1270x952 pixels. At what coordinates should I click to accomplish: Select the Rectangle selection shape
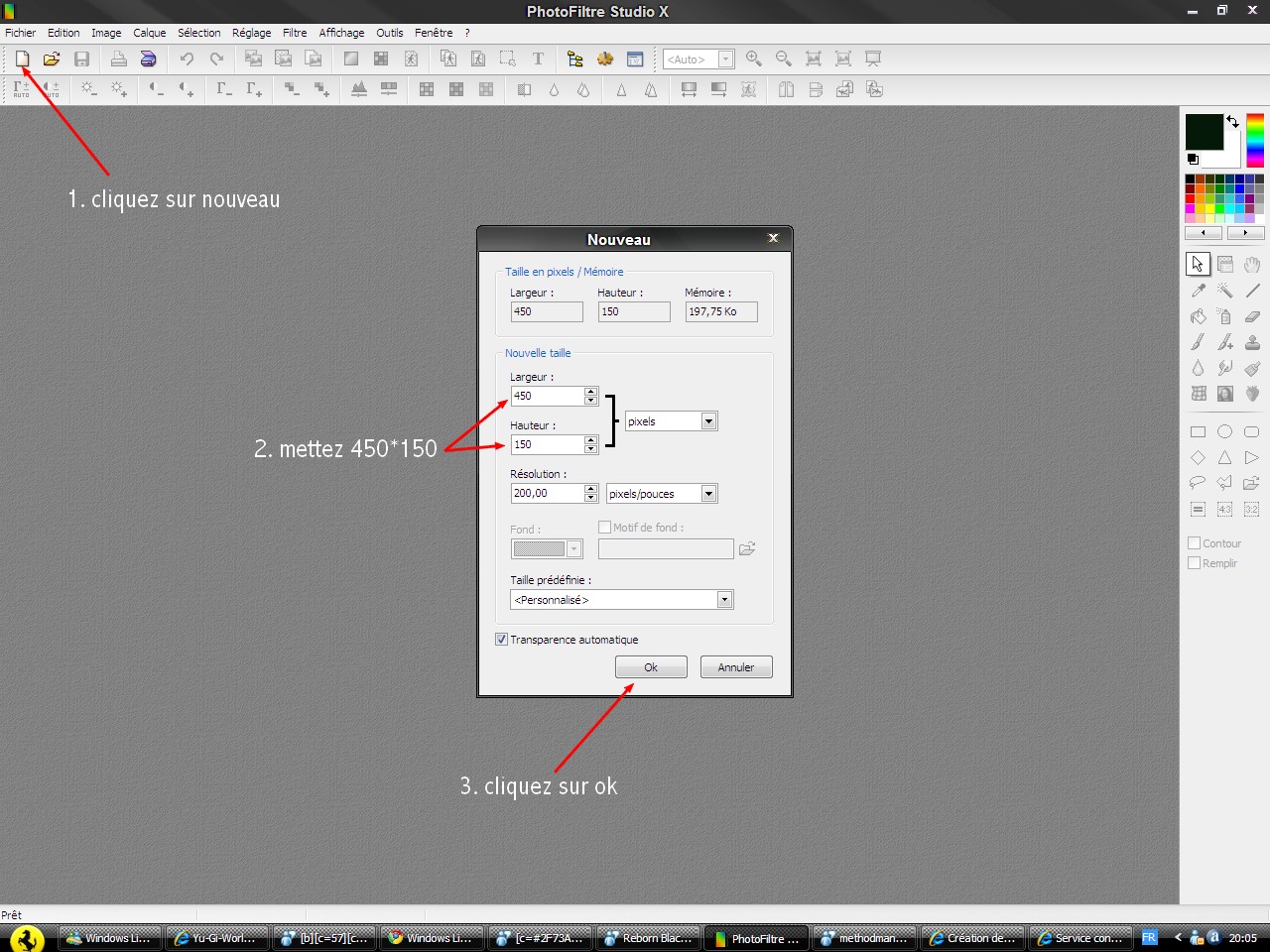tap(1198, 431)
